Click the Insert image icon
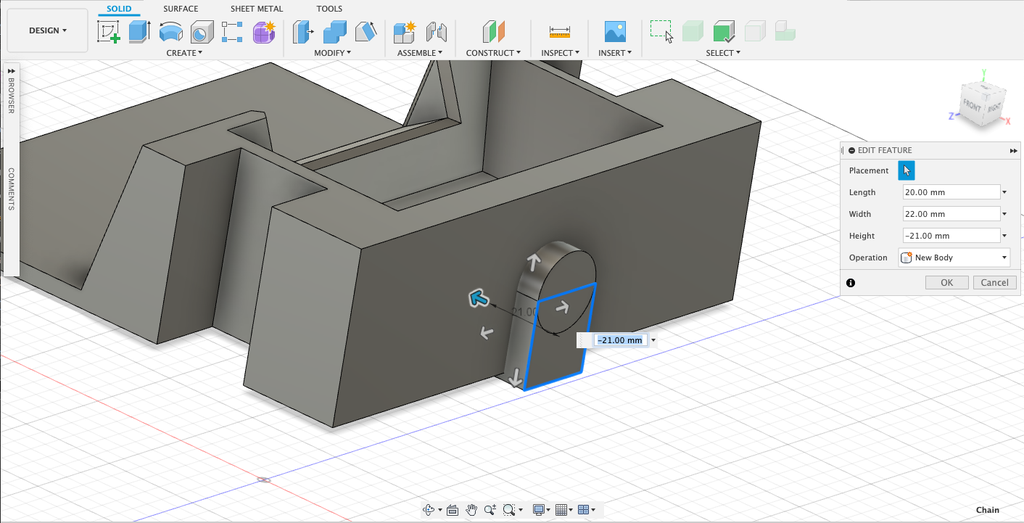 pos(614,31)
